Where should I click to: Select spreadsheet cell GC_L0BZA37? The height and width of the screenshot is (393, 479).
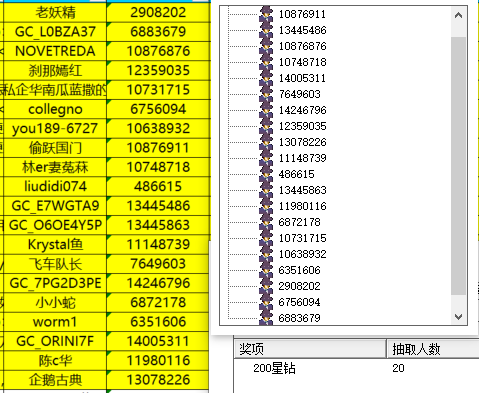point(55,32)
